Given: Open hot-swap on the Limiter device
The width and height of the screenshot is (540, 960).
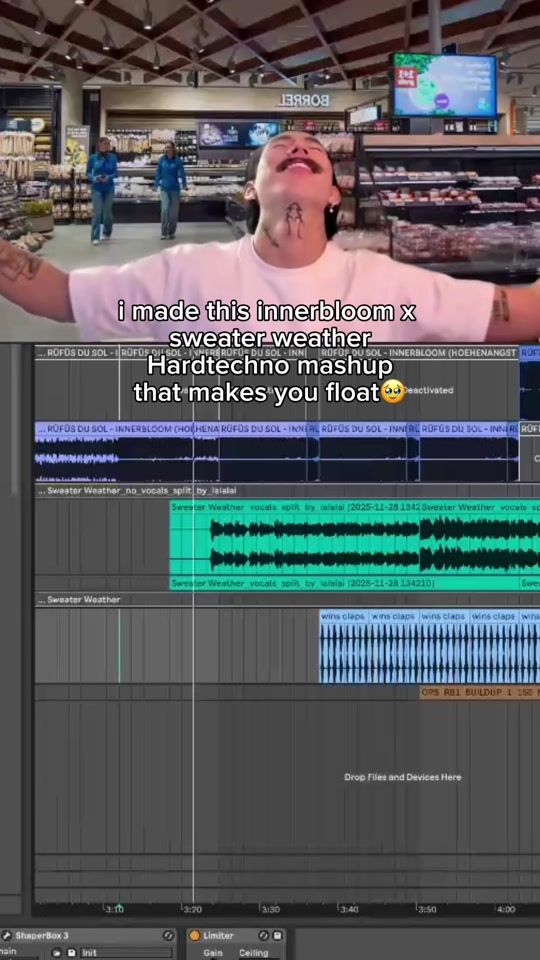Looking at the screenshot, I should (264, 936).
